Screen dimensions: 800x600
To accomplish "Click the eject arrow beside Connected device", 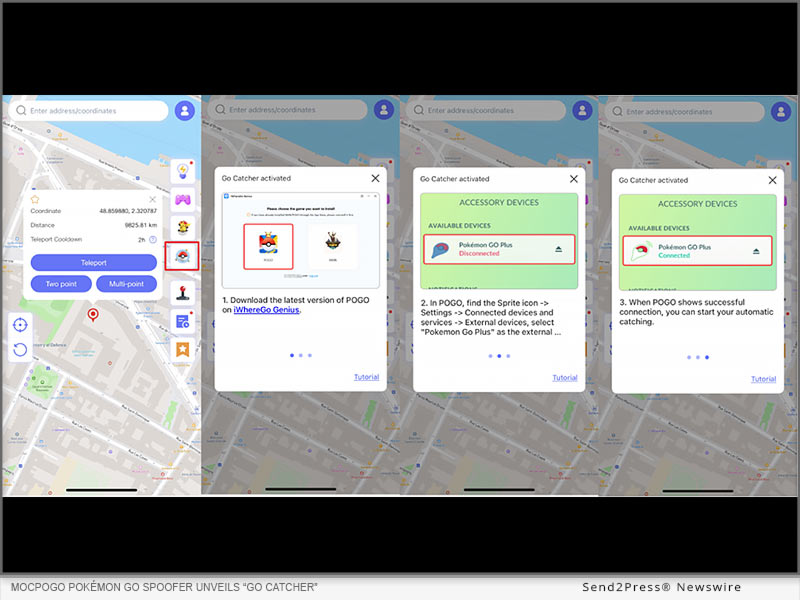I will (757, 250).
